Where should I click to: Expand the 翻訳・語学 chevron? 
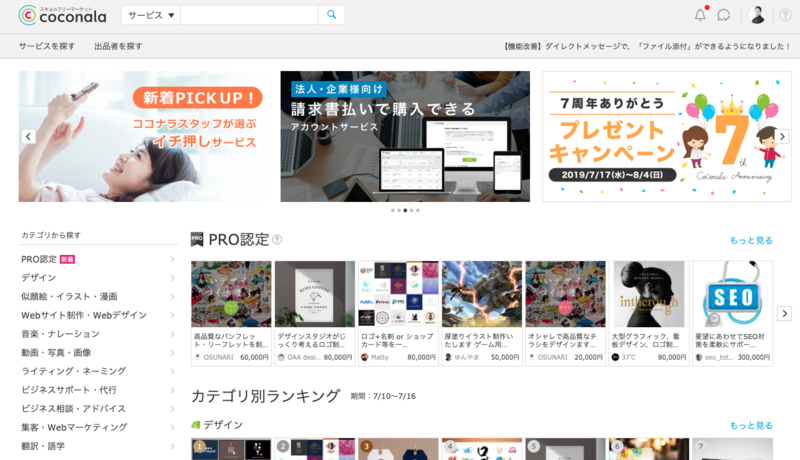(x=172, y=446)
